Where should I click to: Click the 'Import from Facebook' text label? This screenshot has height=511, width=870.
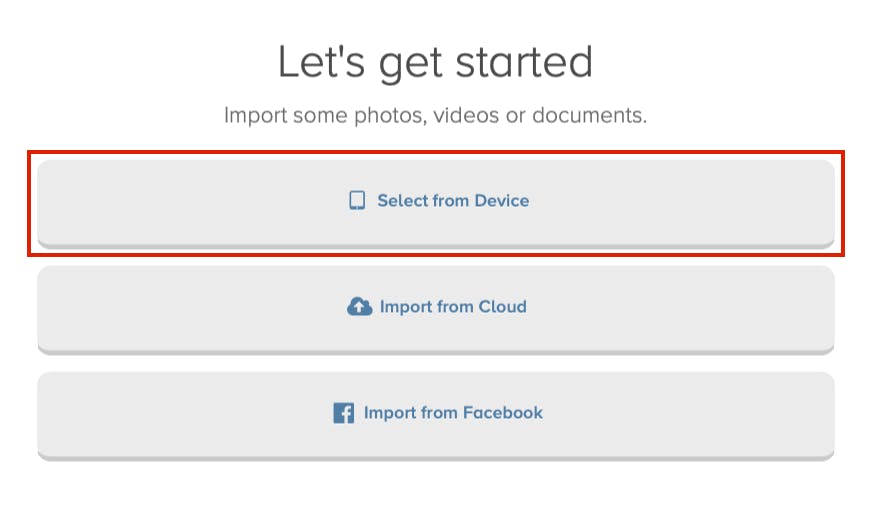pos(453,413)
